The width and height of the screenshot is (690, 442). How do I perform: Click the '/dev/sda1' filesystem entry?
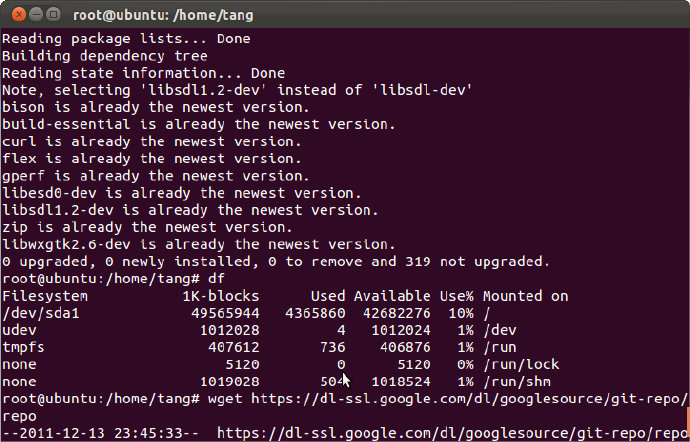point(40,313)
